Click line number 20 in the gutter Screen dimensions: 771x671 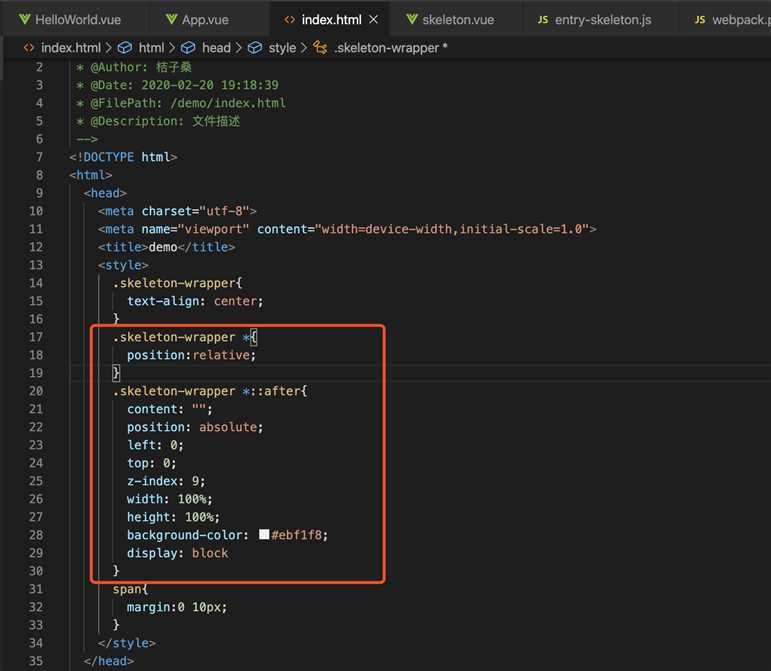tap(36, 391)
